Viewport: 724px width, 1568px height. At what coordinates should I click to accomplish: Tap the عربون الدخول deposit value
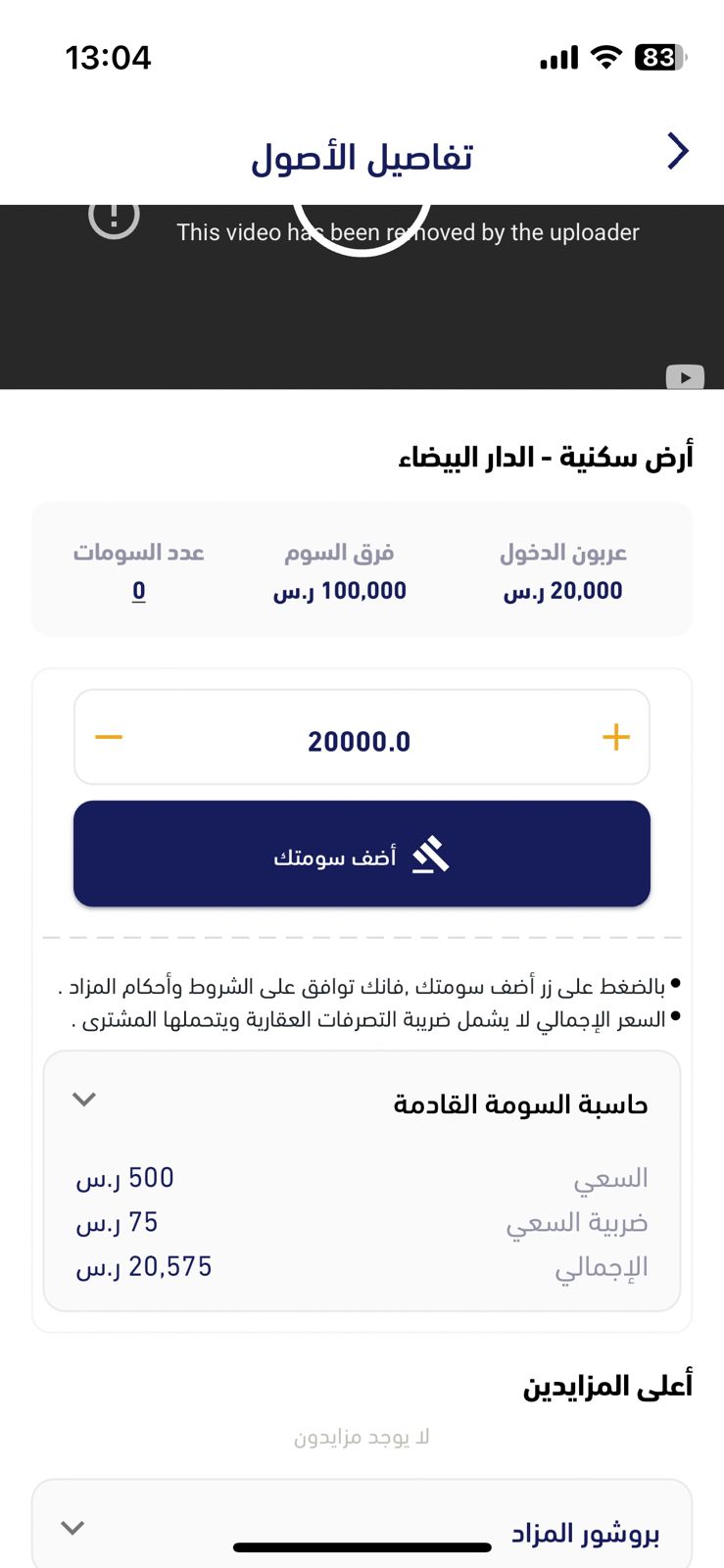pos(563,591)
